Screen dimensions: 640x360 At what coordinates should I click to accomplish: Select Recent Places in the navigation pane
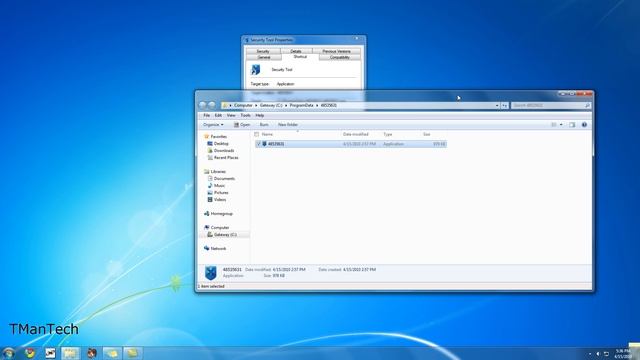pos(223,158)
